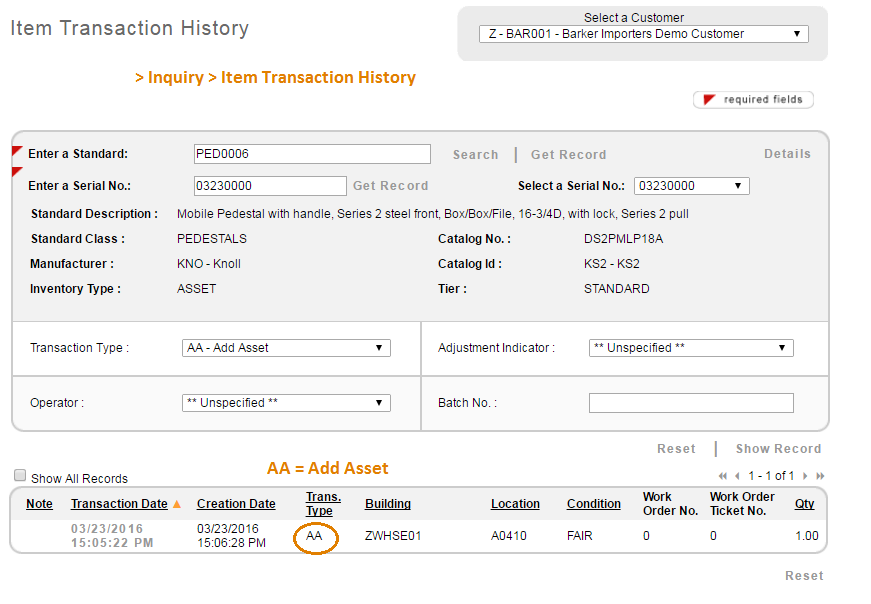The width and height of the screenshot is (871, 604).
Task: Expand the Adjustment Indicator dropdown
Action: [x=691, y=348]
